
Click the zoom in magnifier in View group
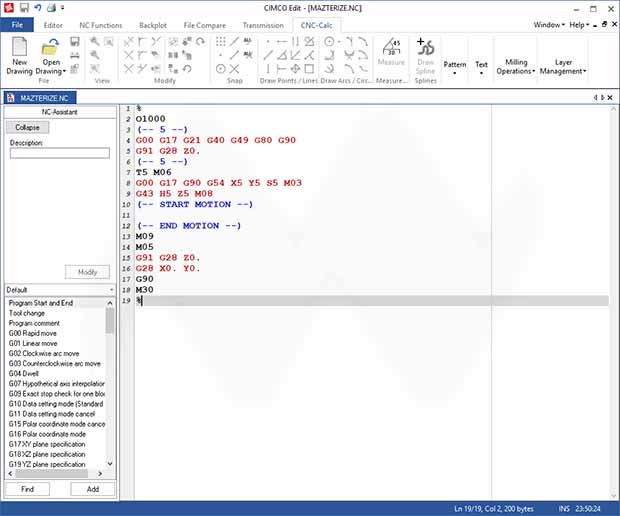[95, 42]
